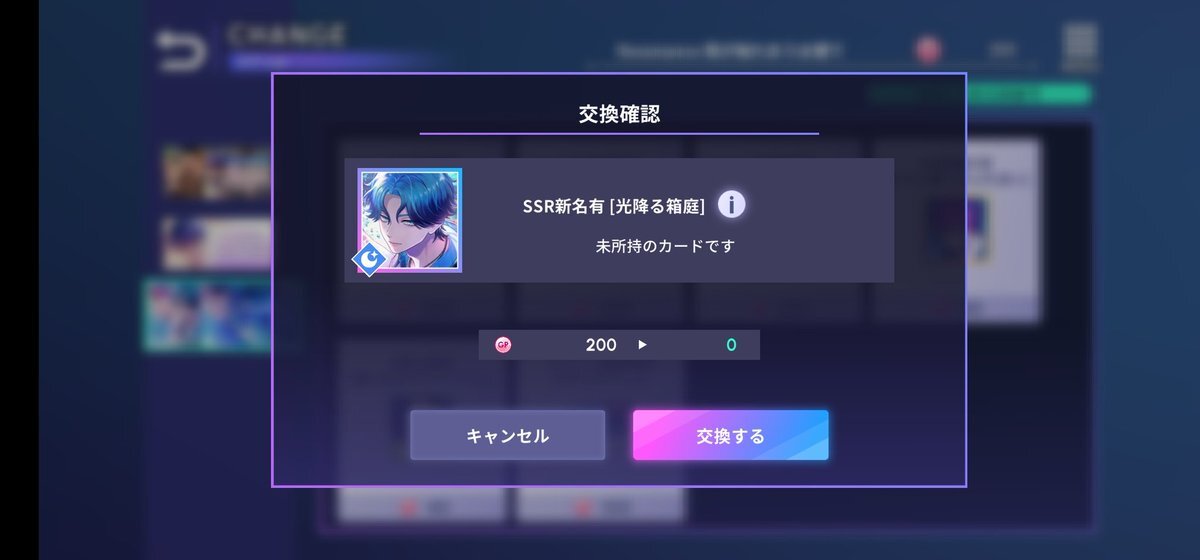Open the blurred menu icon top right
Viewport: 1200px width, 560px height.
[x=1080, y=47]
